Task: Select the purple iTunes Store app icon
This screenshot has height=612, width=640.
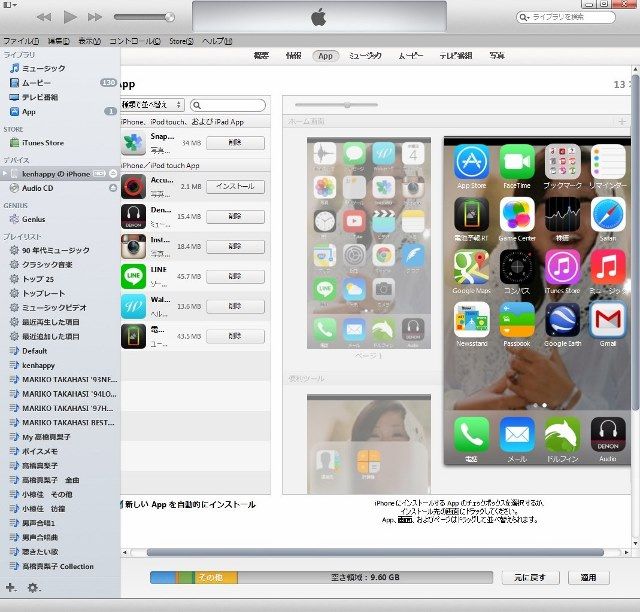Action: [562, 267]
